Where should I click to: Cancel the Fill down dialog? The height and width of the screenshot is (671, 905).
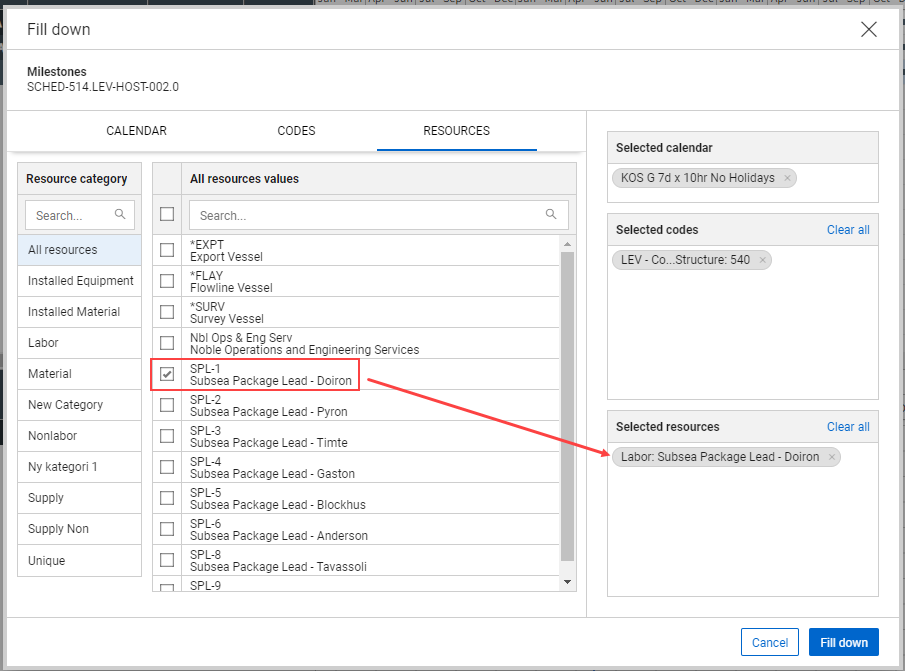point(770,643)
